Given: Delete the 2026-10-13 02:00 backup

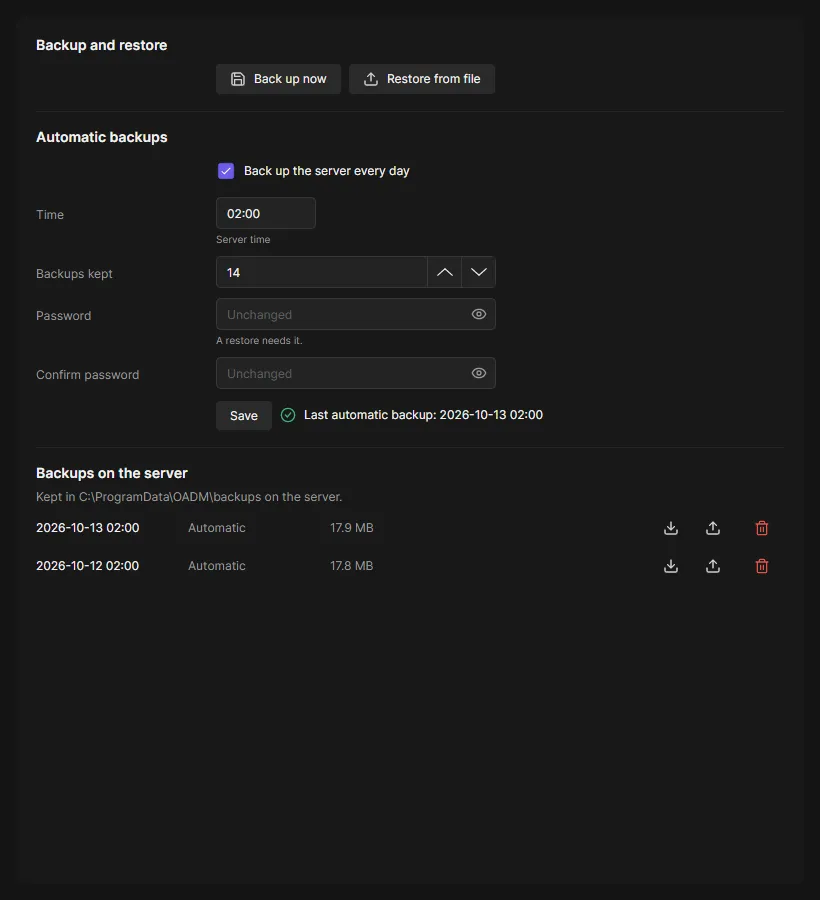Looking at the screenshot, I should point(761,528).
